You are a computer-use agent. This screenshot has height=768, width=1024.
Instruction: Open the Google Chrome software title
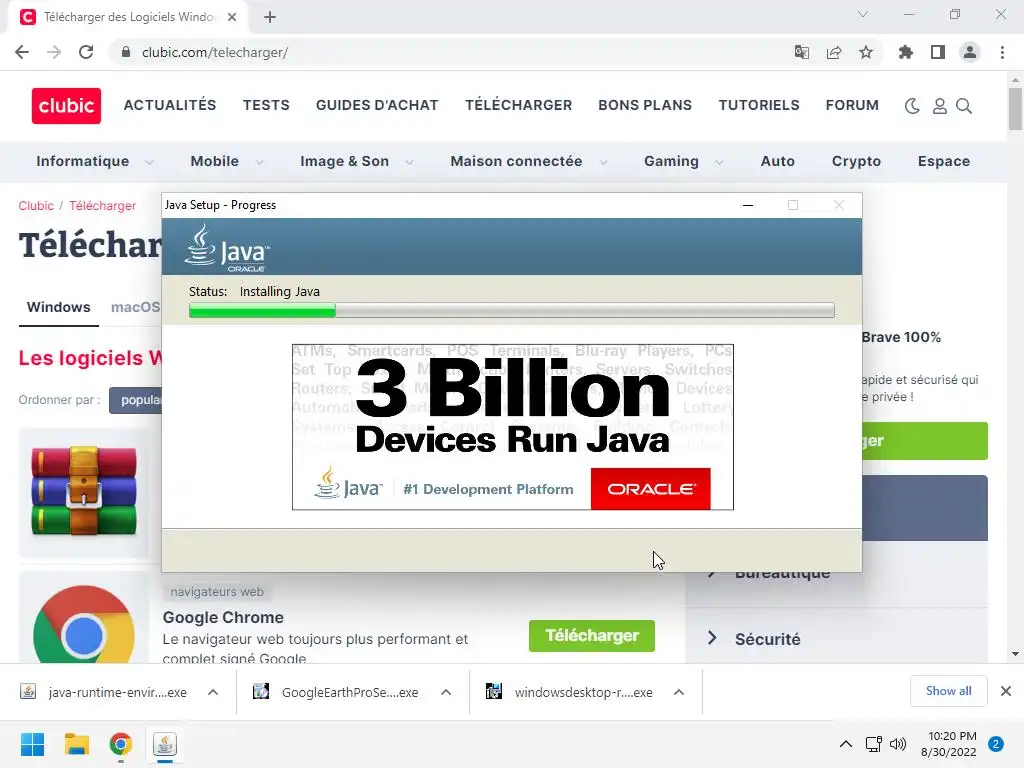tap(223, 617)
